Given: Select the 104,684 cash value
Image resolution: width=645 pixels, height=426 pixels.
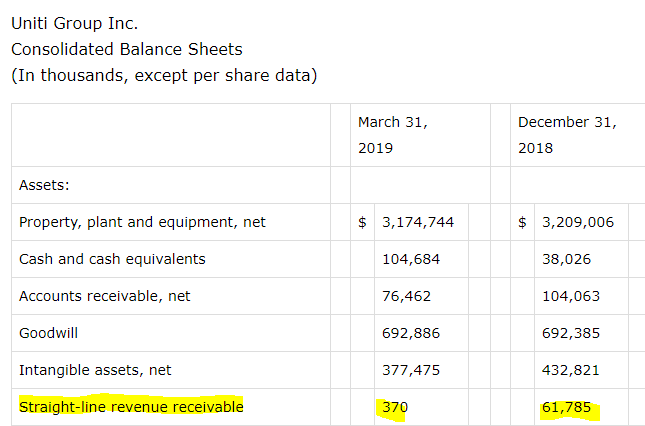Looking at the screenshot, I should click(411, 259).
